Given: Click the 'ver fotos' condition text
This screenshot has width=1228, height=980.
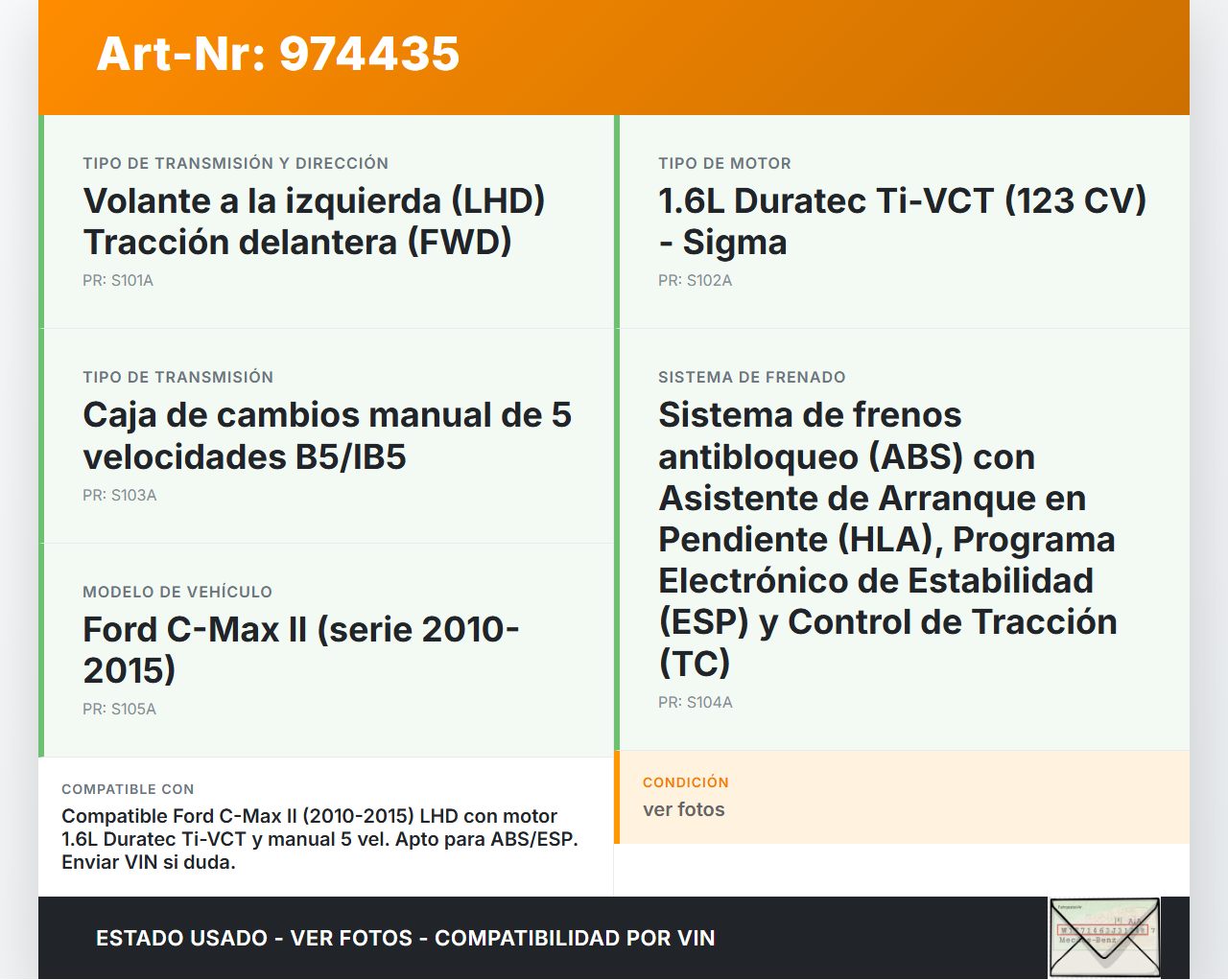Looking at the screenshot, I should [684, 809].
